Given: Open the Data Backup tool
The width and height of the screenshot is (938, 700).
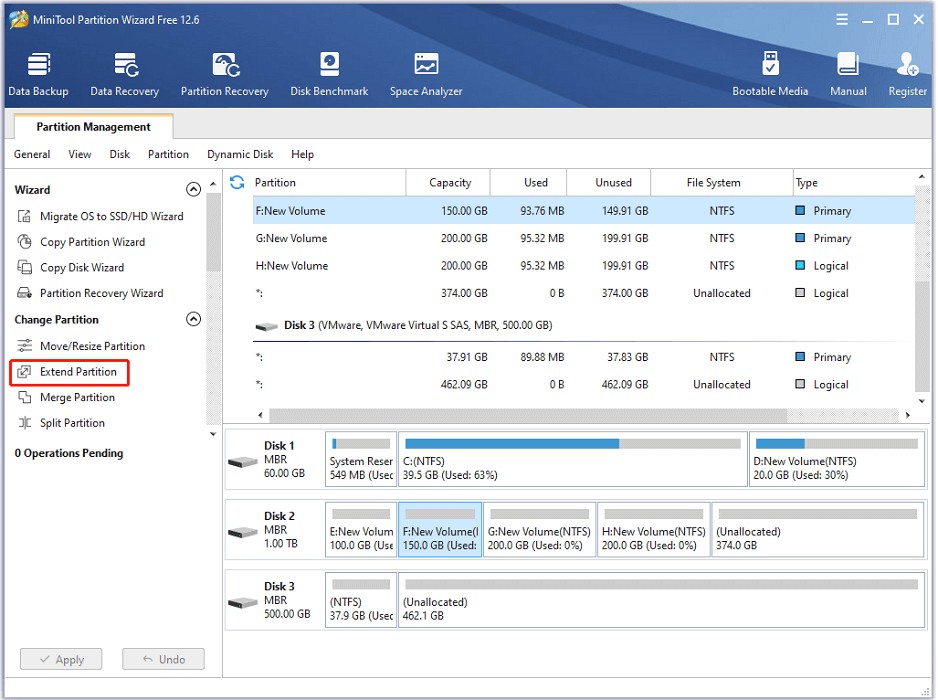Looking at the screenshot, I should coord(38,74).
